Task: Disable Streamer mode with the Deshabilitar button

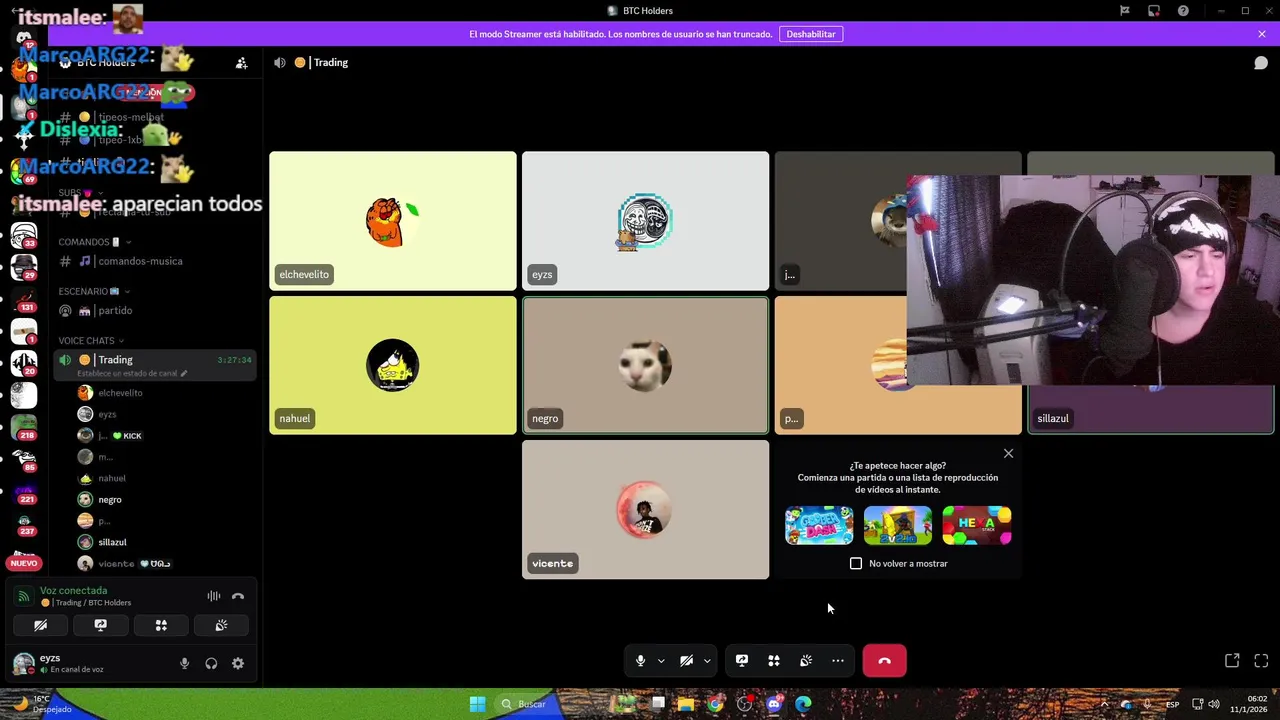Action: 811,34
